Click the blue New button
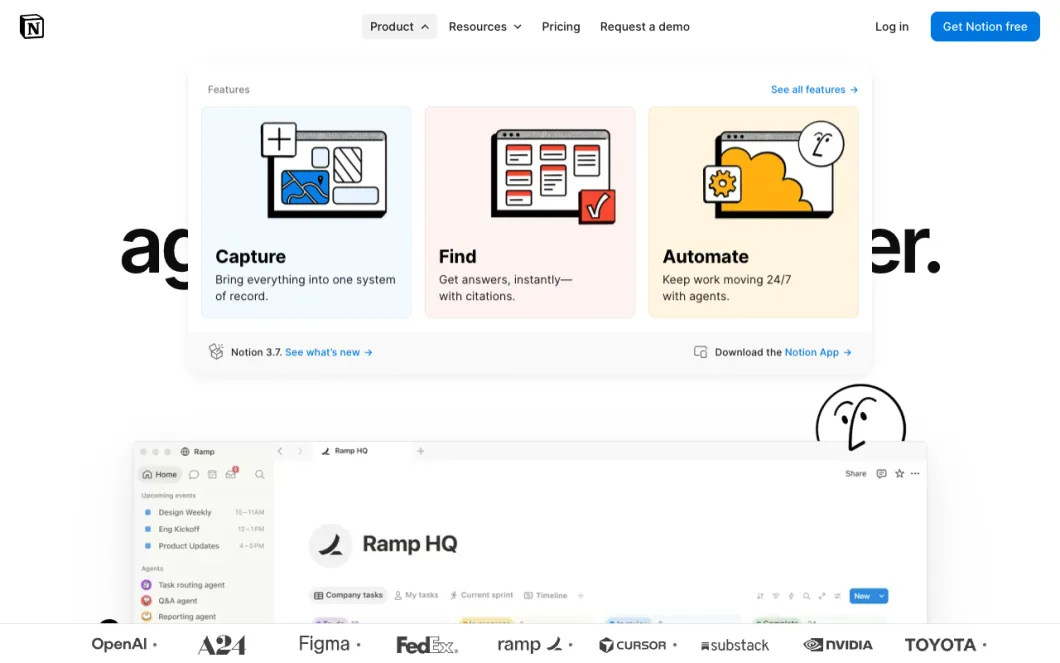This screenshot has height=663, width=1060. pyautogui.click(x=862, y=596)
